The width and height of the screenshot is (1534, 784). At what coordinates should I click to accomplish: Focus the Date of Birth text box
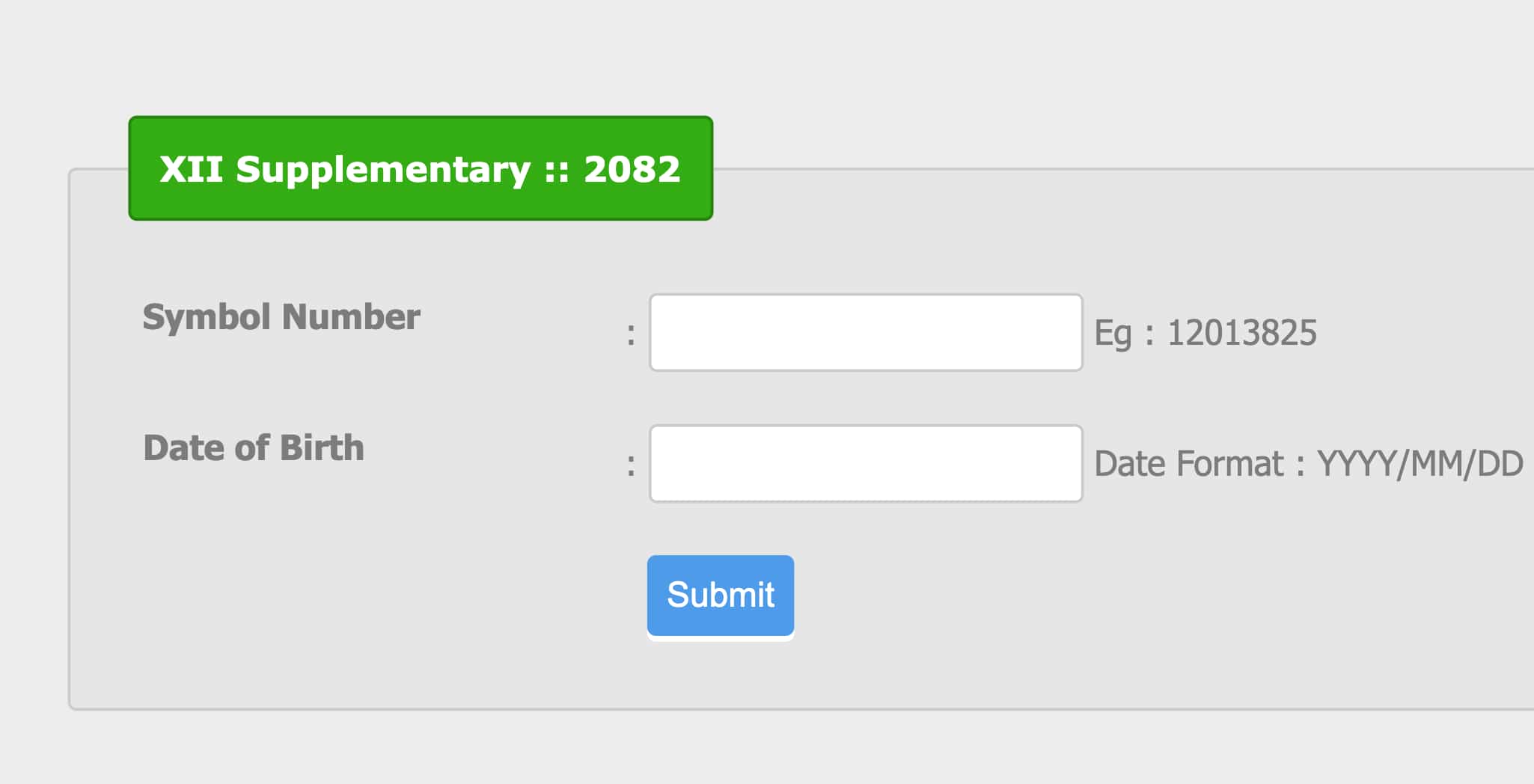coord(866,463)
